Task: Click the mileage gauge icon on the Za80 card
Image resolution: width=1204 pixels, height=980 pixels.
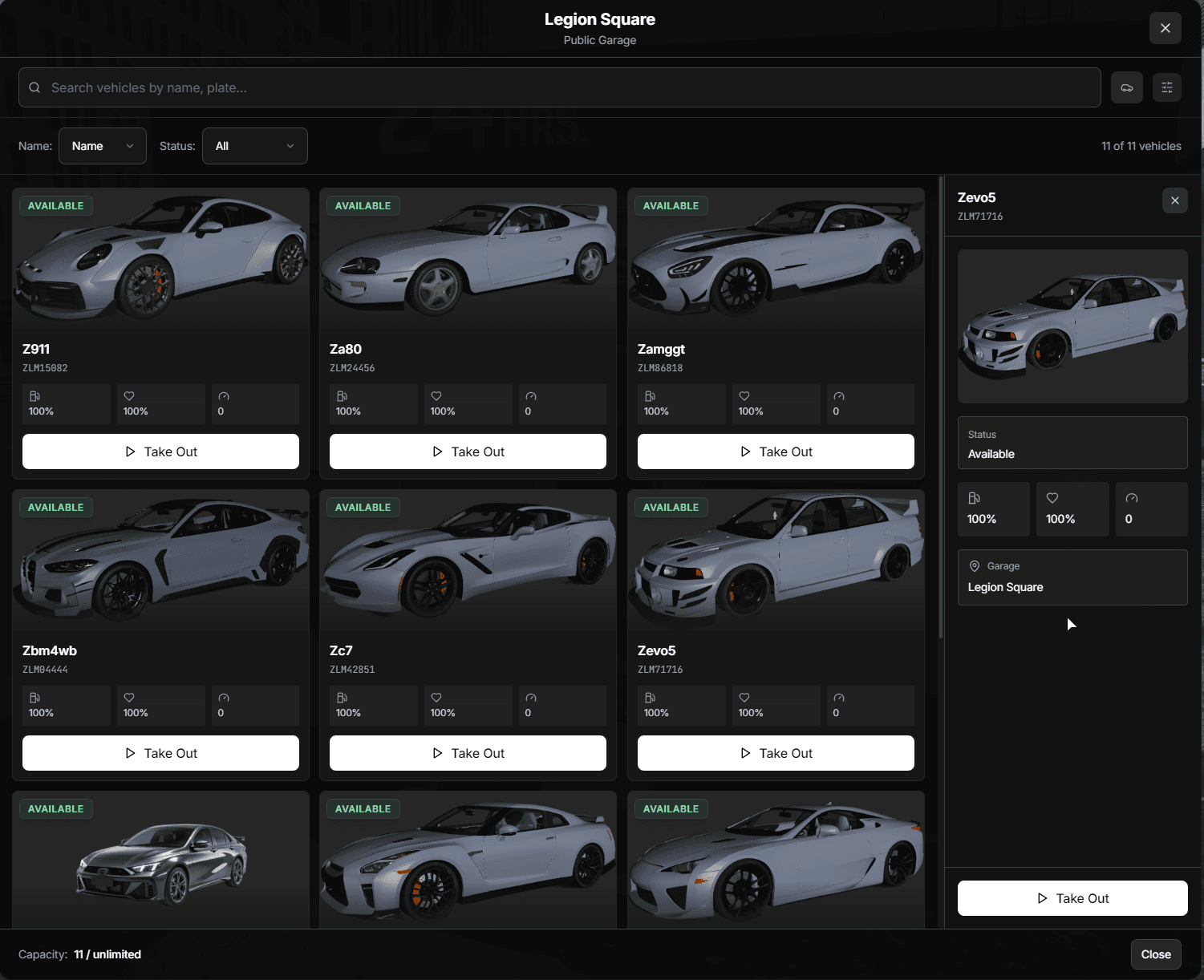Action: pyautogui.click(x=531, y=396)
